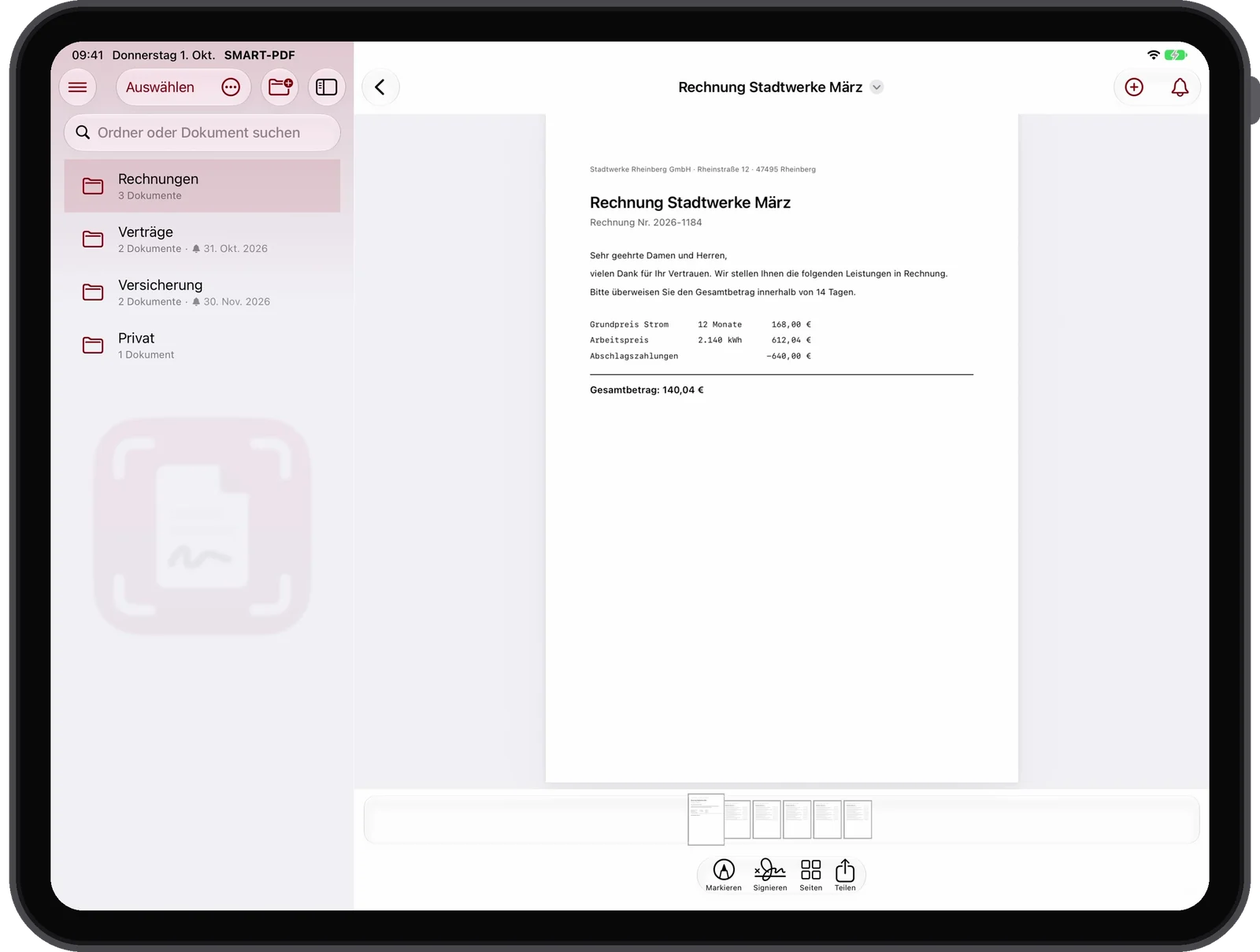Focus the Ordner oder Dokument suchen field
The width and height of the screenshot is (1260, 952).
pyautogui.click(x=202, y=132)
